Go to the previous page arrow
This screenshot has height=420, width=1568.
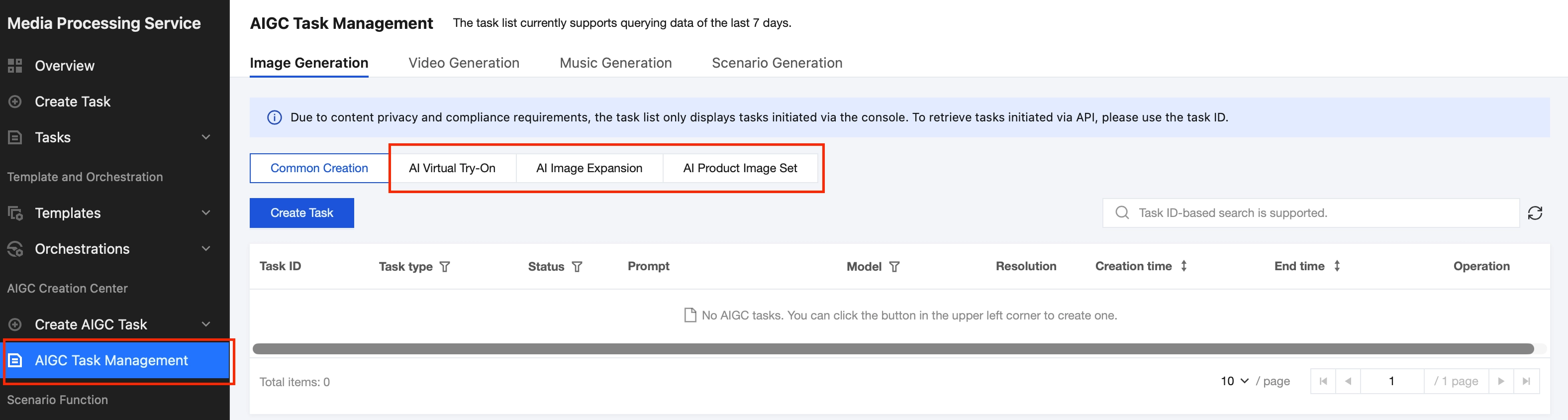tap(1348, 381)
